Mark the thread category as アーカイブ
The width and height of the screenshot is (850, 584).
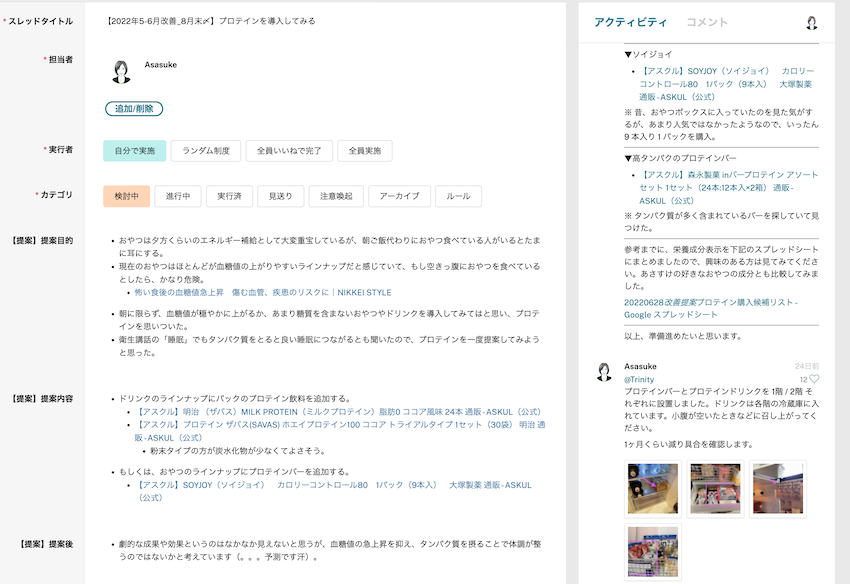[399, 196]
